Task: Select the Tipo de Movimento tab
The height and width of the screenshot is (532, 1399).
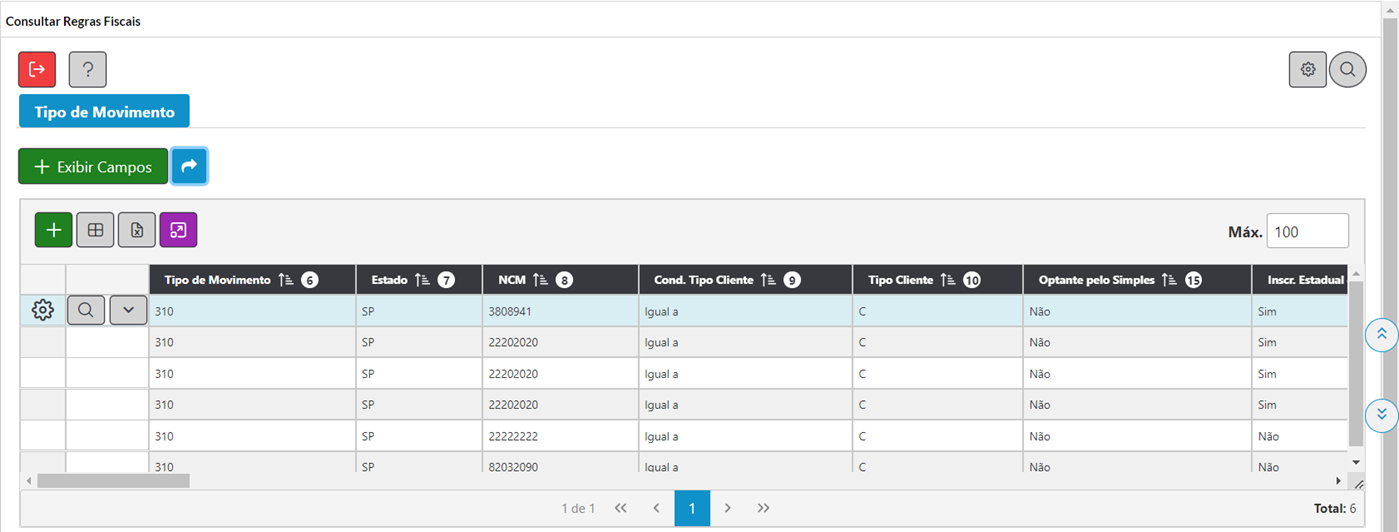Action: click(104, 112)
